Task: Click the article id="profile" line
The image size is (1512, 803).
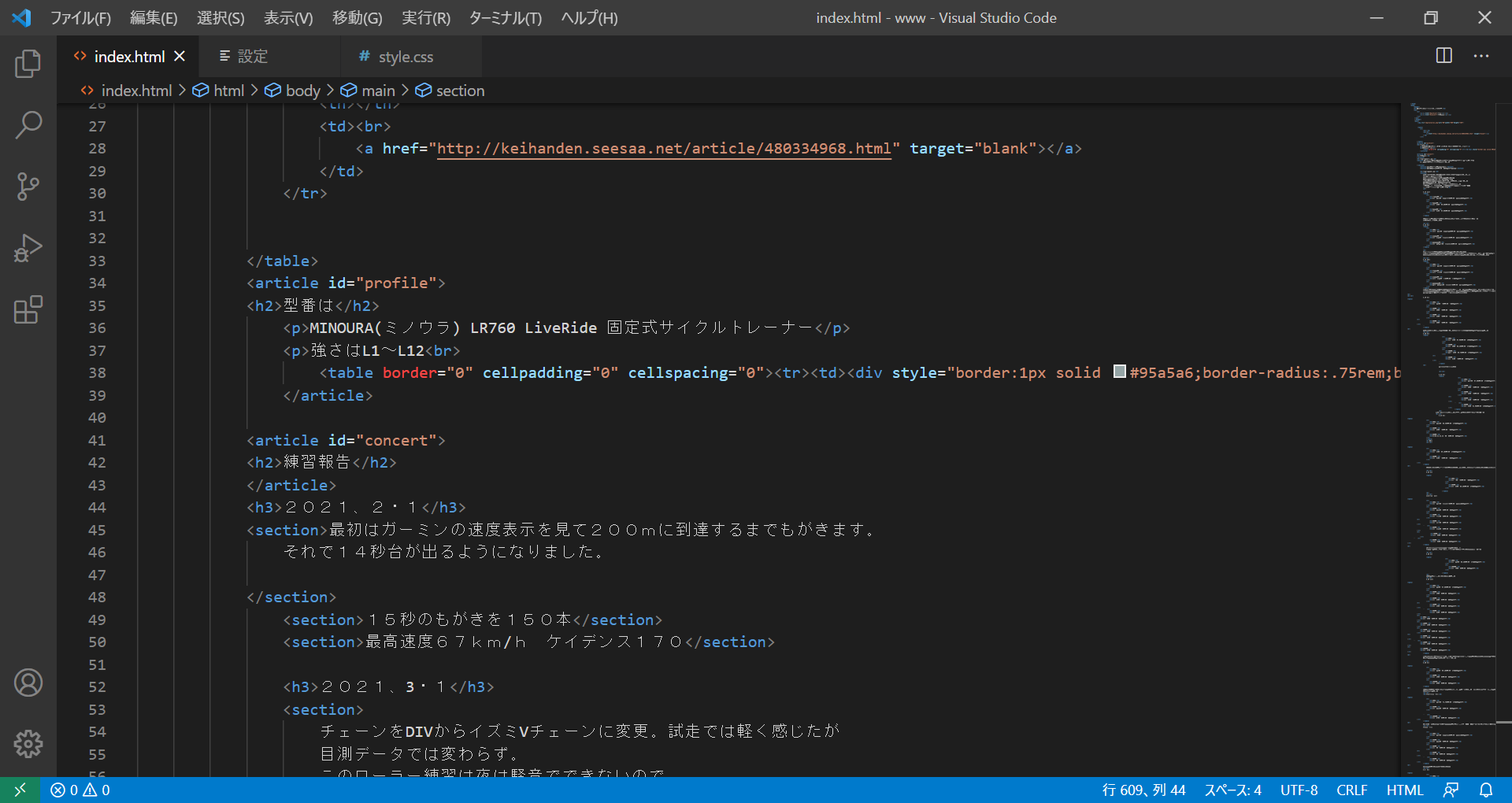Action: 346,283
